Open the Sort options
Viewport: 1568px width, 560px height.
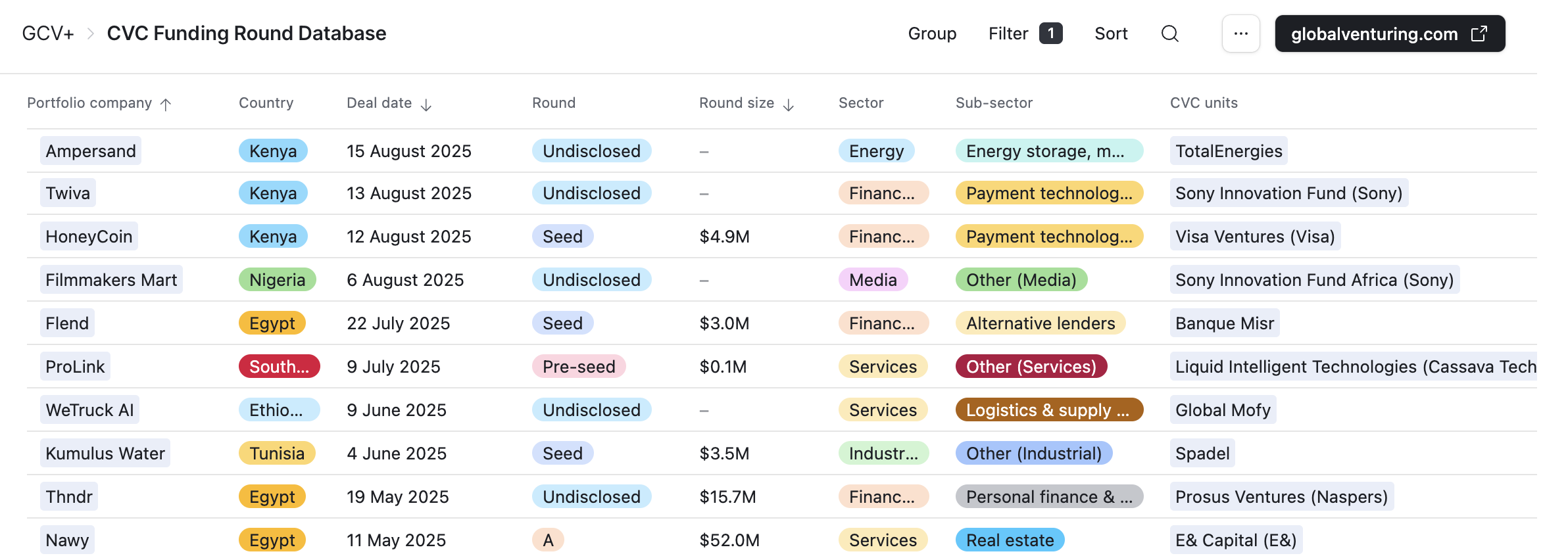pyautogui.click(x=1111, y=34)
